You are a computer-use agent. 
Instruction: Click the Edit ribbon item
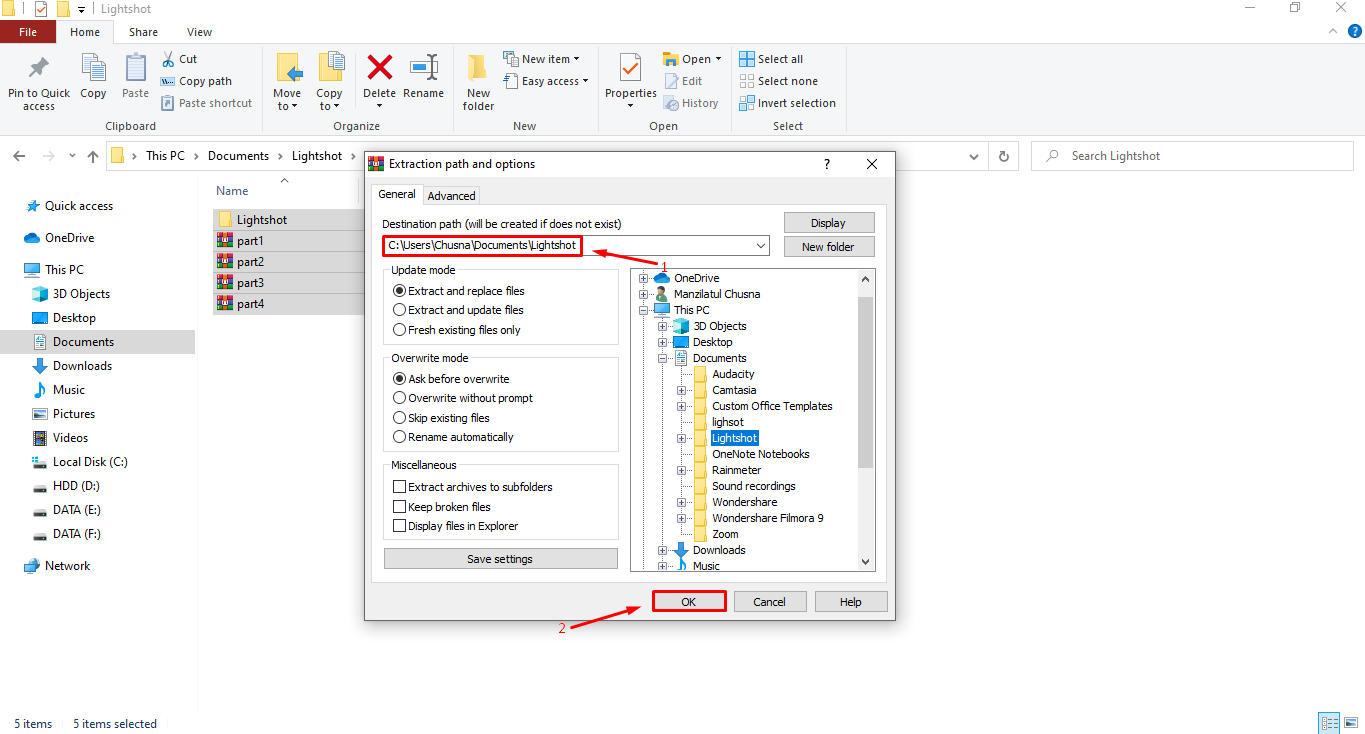(682, 81)
